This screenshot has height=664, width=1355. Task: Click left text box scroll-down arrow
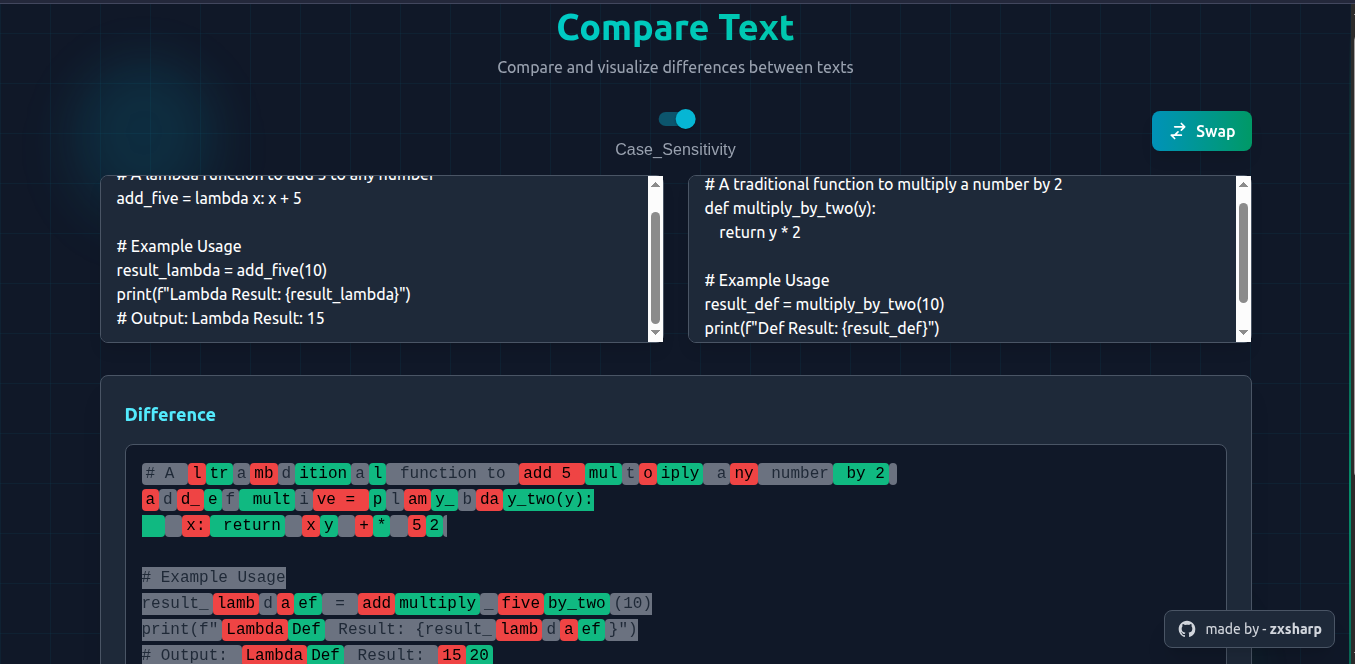655,332
